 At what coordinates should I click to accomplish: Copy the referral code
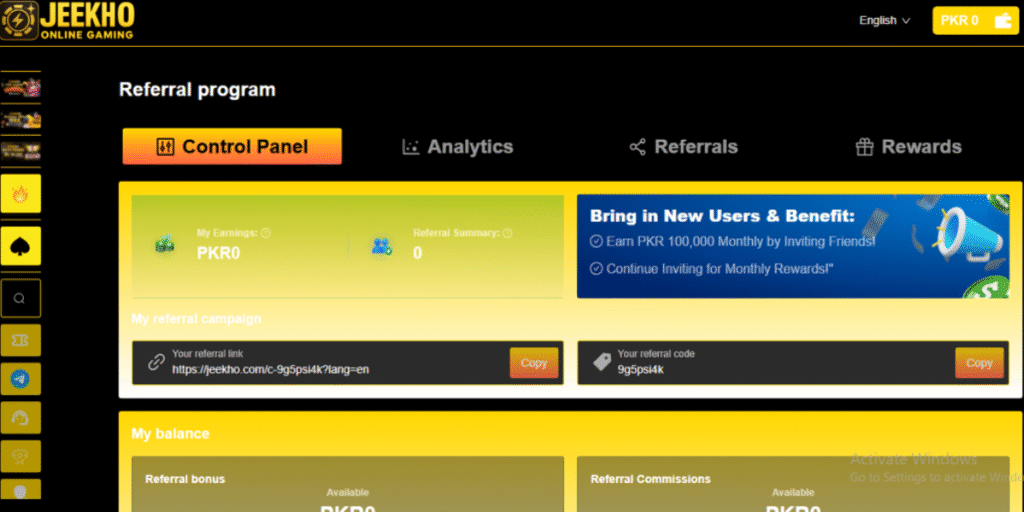[979, 362]
